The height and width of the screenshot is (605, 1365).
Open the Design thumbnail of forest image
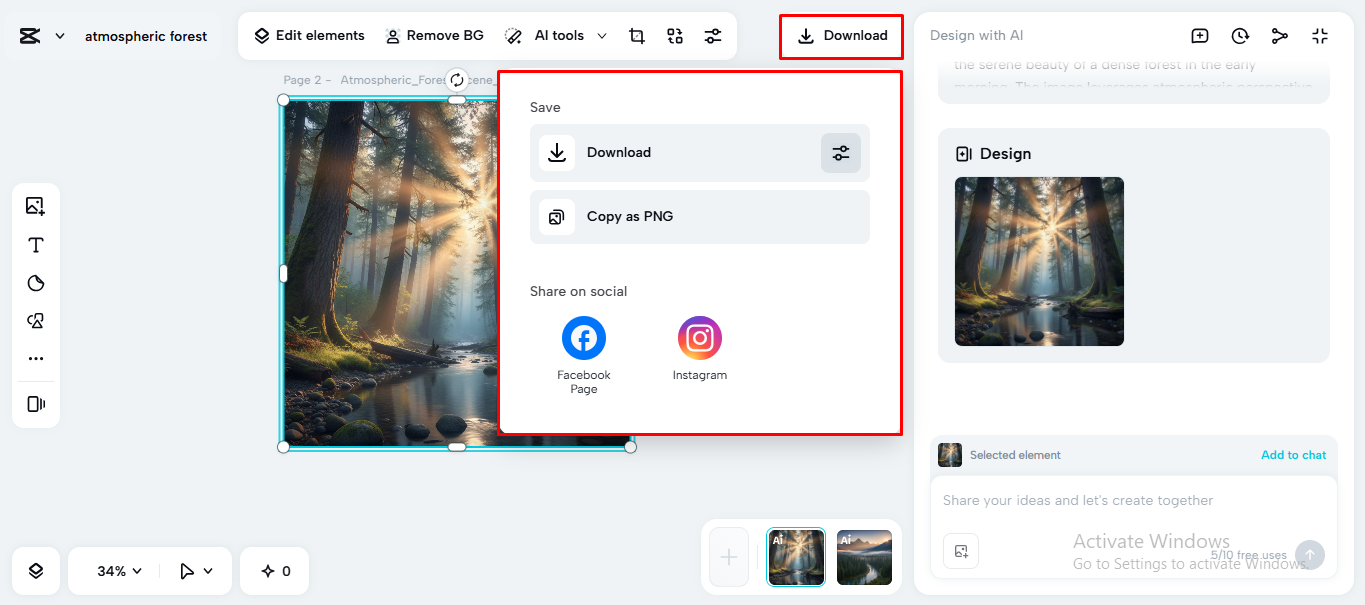click(x=1039, y=261)
